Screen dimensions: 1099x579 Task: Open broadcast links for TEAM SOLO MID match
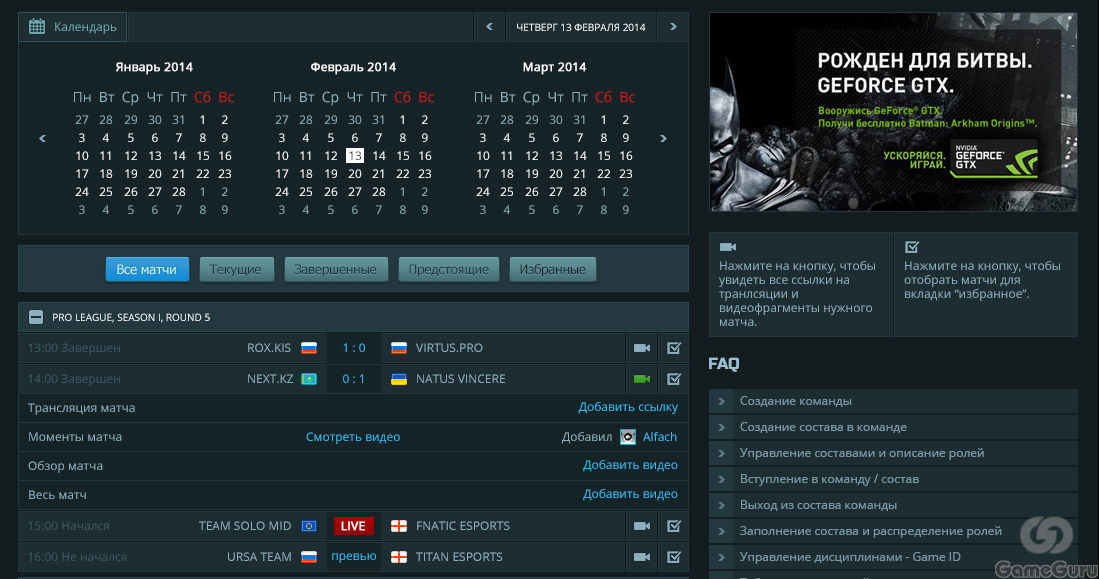click(641, 526)
